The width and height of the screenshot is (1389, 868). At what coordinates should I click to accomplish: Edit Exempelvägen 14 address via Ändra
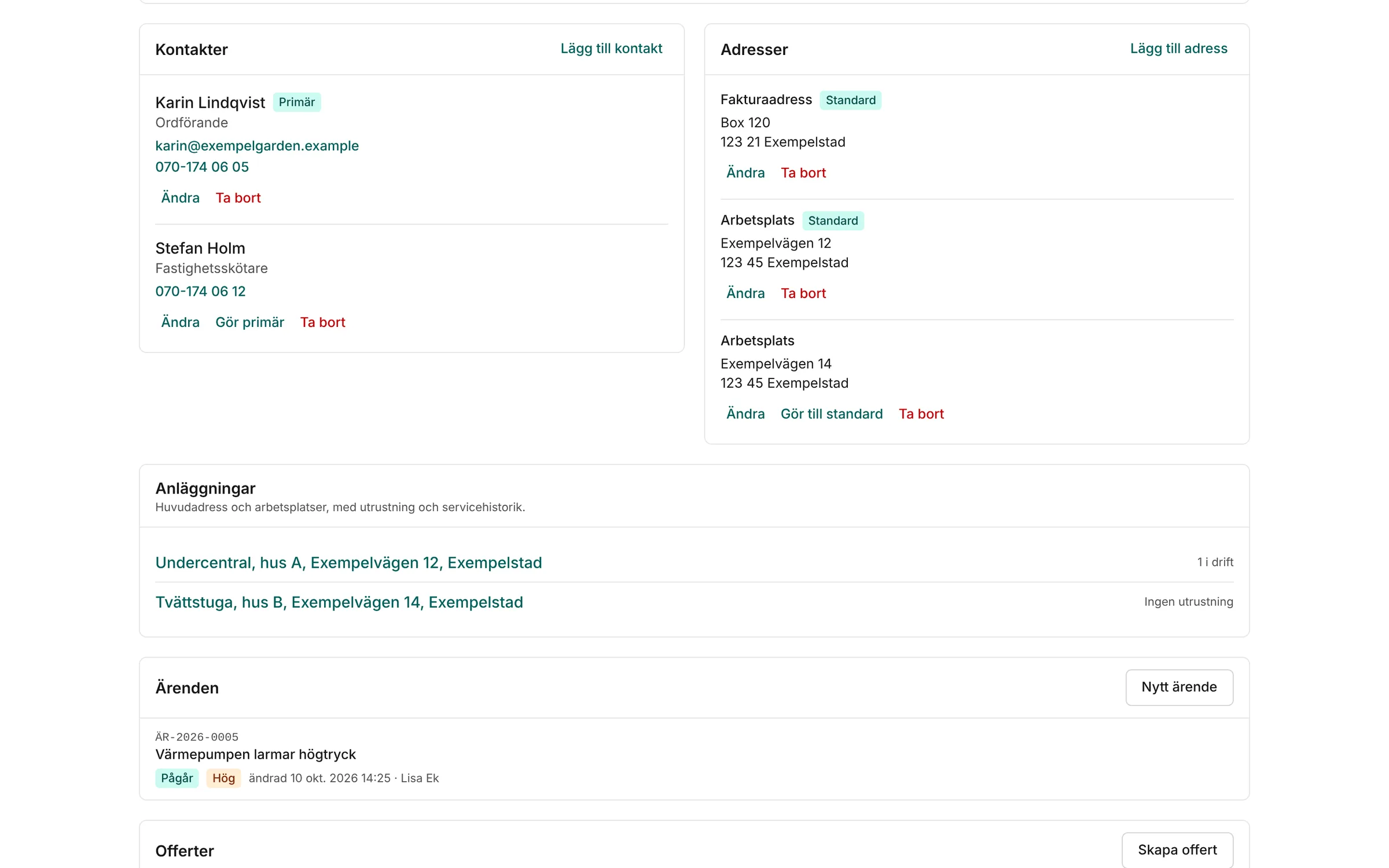745,414
